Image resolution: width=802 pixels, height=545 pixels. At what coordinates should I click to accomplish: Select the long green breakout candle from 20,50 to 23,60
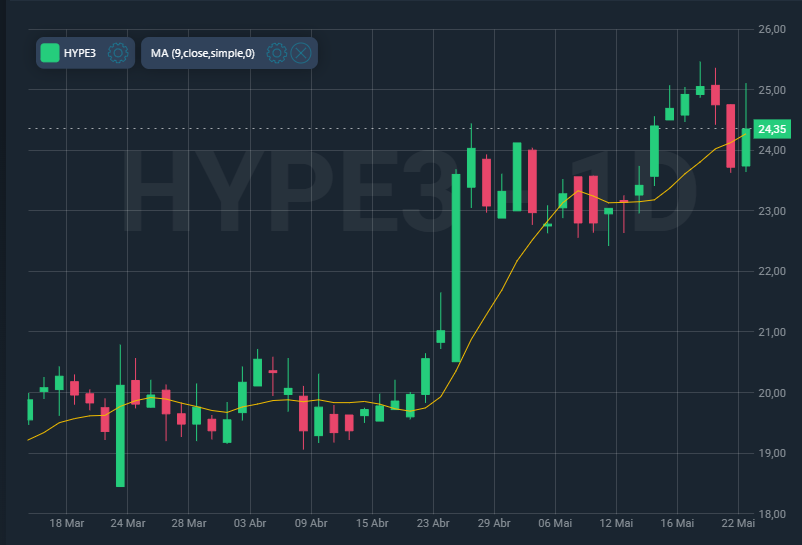(456, 268)
